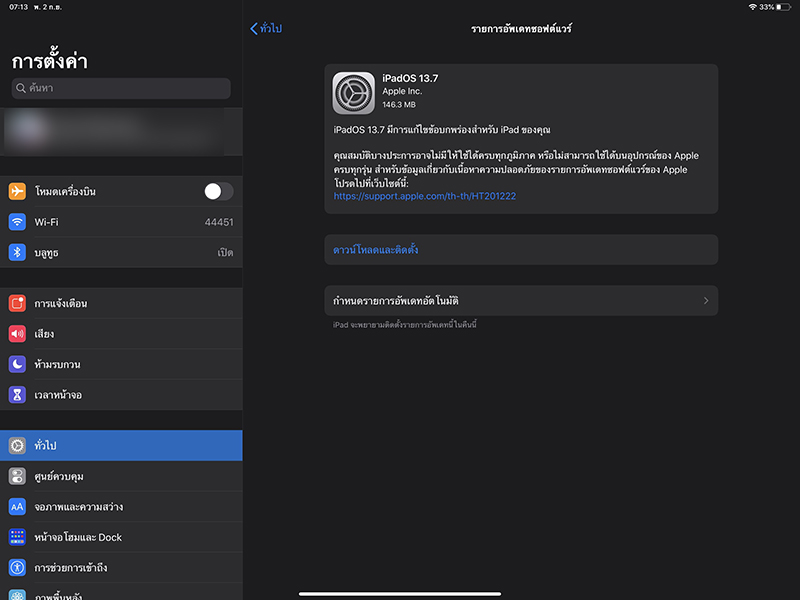Open the Bluetooth (บลูทูธ) settings row
Viewport: 800px width, 600px height.
click(x=121, y=253)
